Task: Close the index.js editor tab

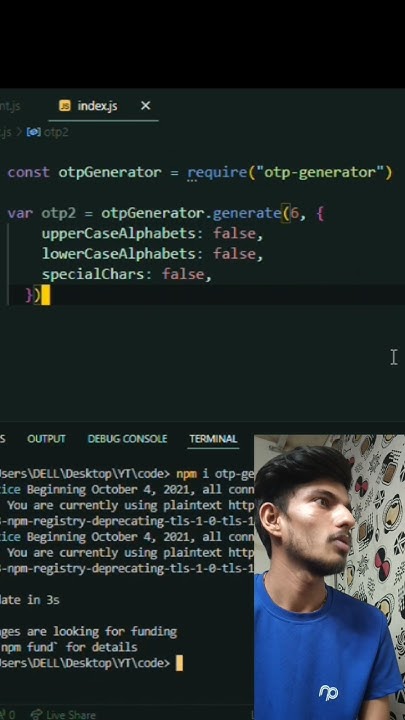Action: 146,106
